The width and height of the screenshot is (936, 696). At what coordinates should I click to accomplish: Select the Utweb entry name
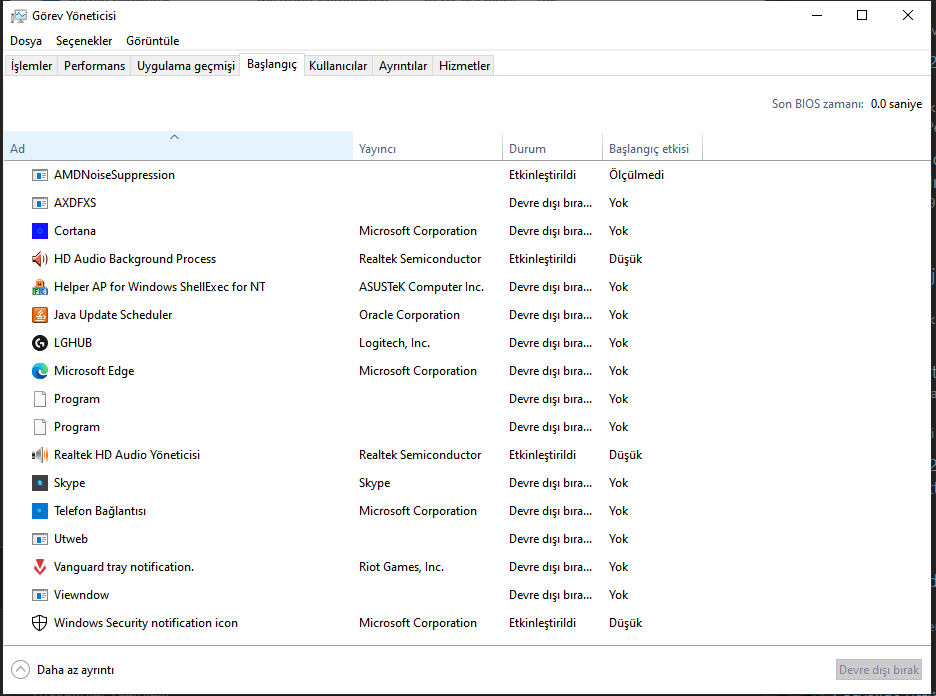pyautogui.click(x=71, y=539)
